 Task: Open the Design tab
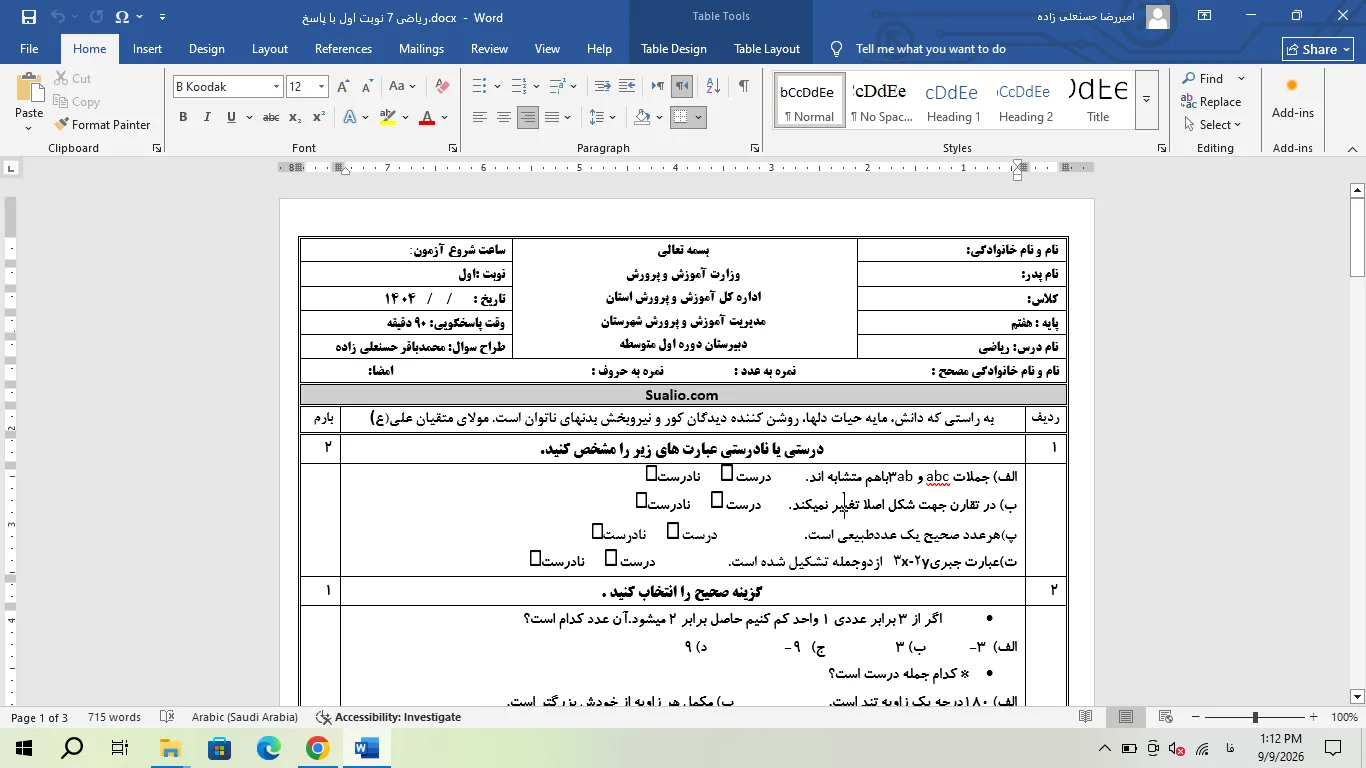point(207,49)
